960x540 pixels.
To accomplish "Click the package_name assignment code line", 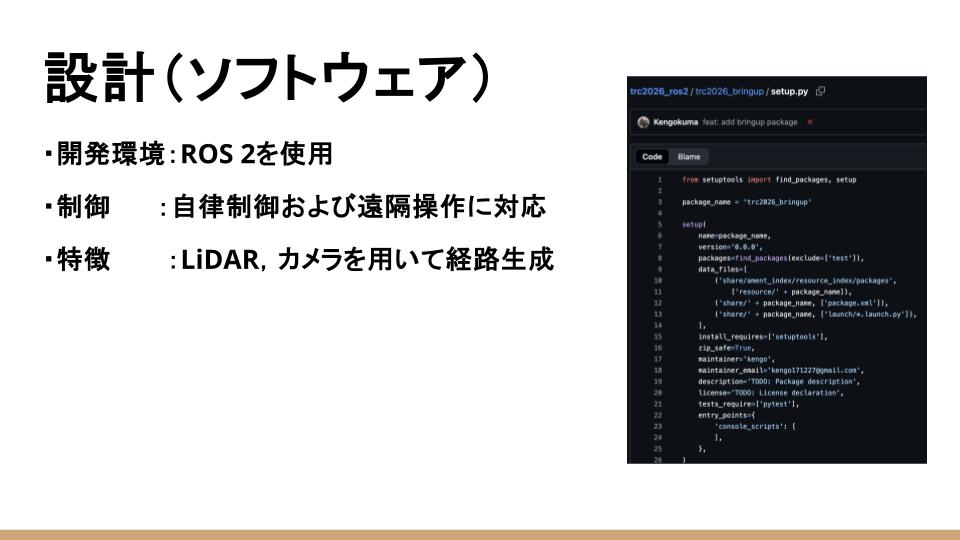I will tap(745, 202).
